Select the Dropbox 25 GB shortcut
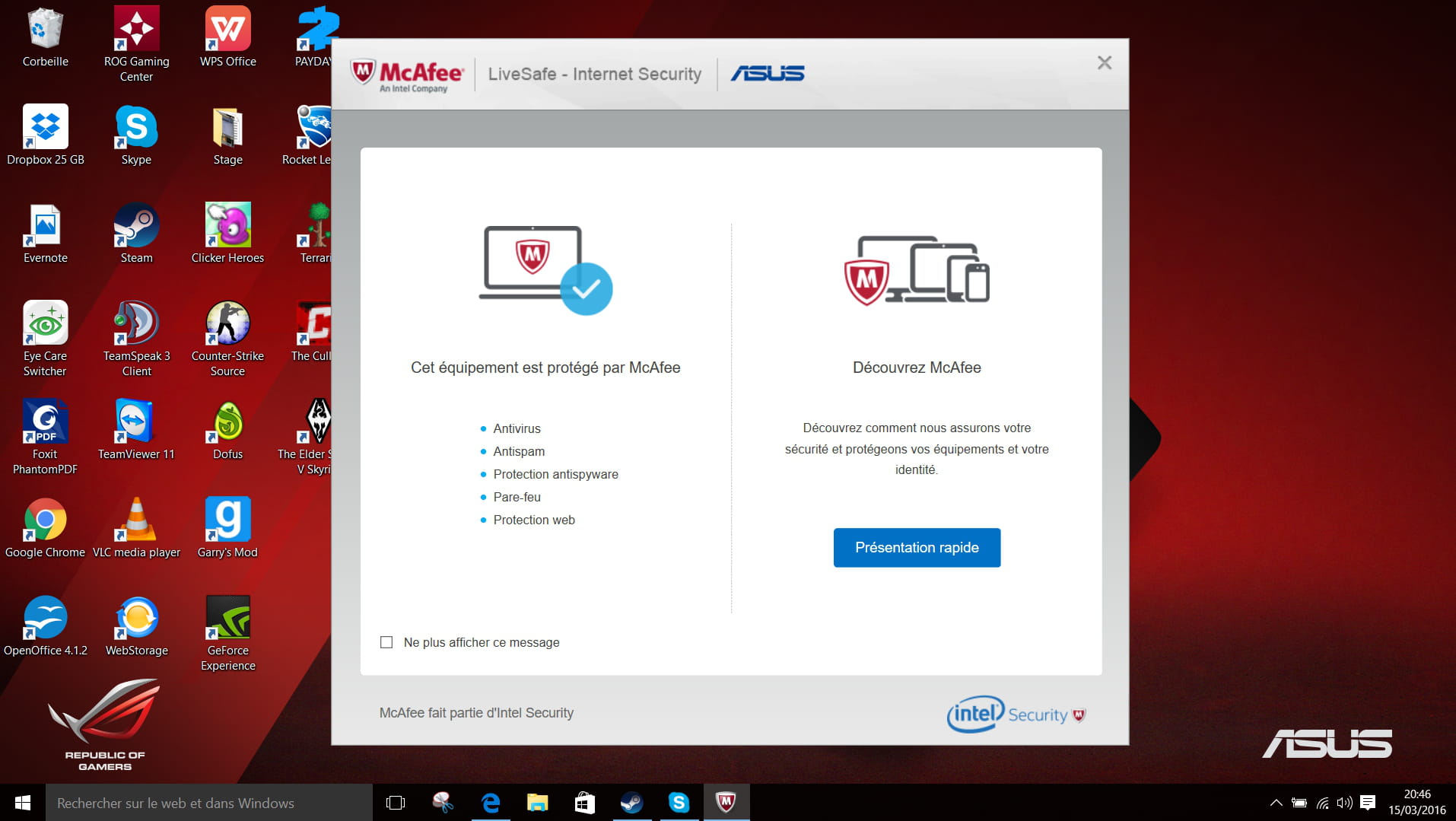 click(x=46, y=135)
